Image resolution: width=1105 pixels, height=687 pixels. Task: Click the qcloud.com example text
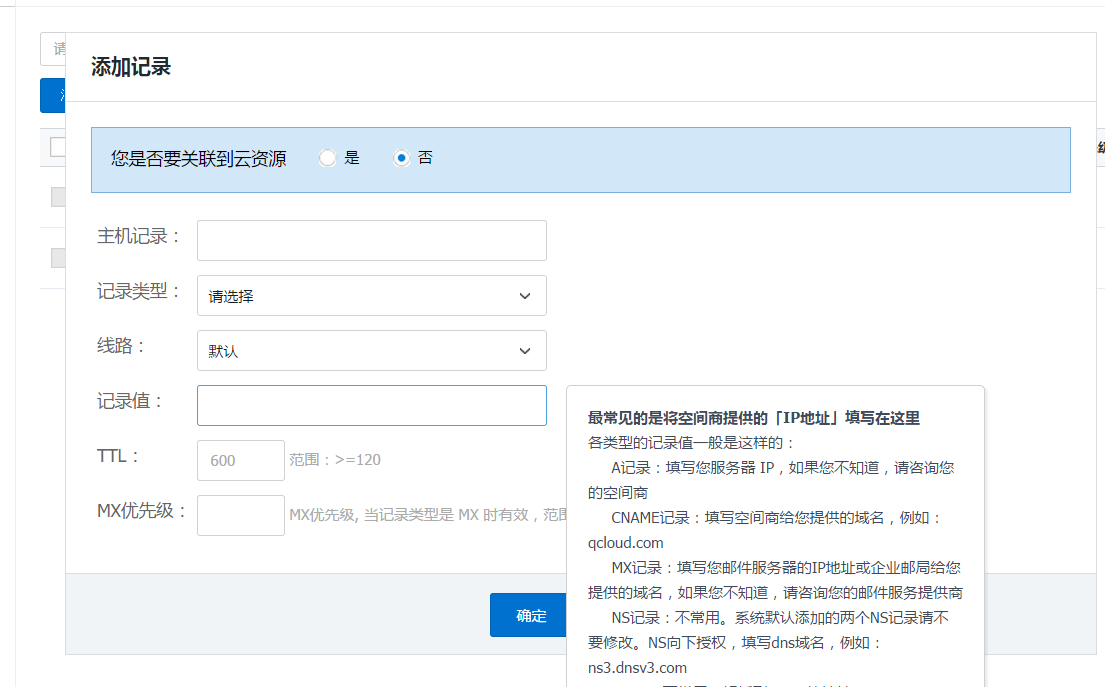click(x=626, y=543)
